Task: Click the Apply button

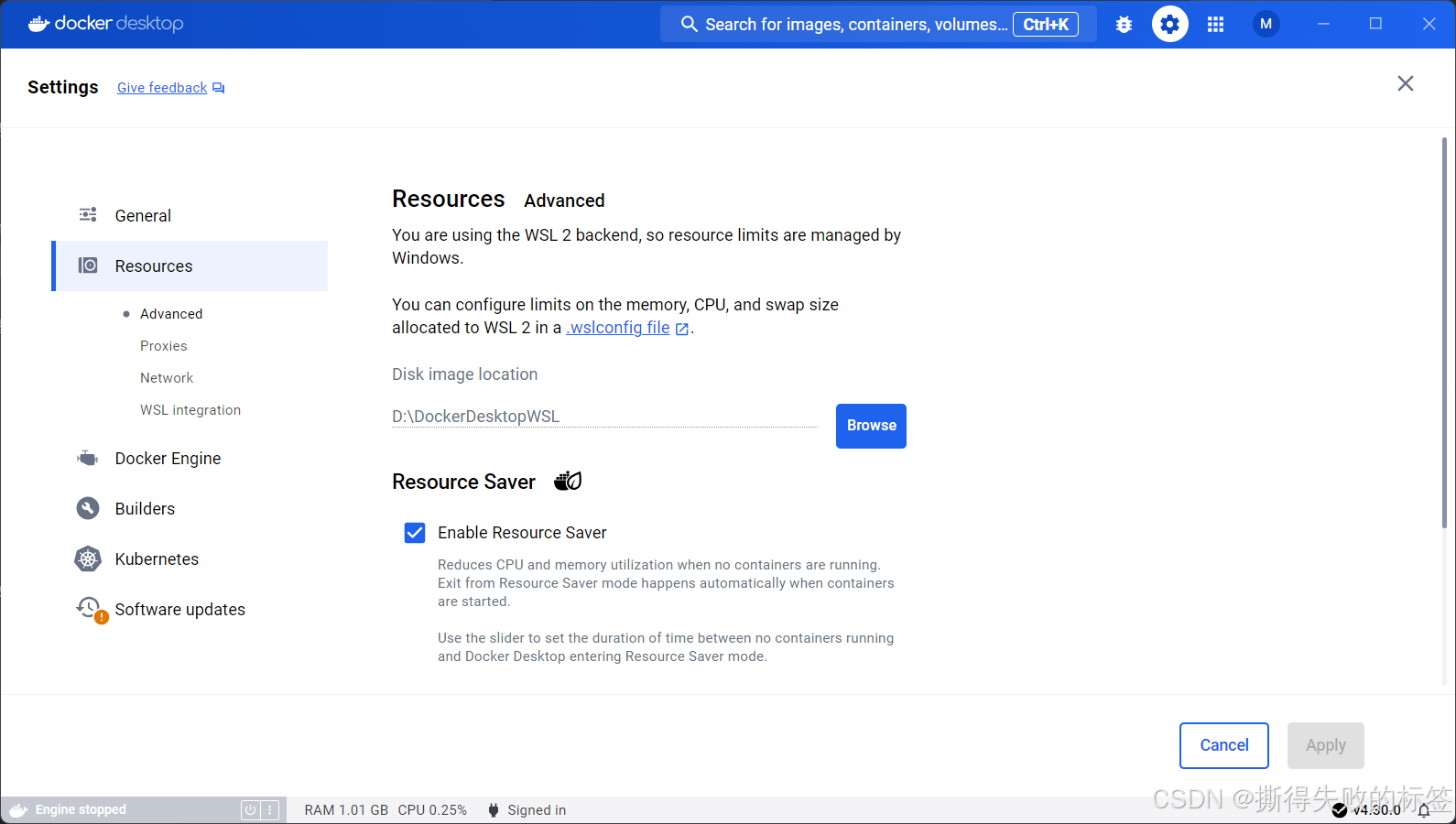Action: pos(1326,745)
